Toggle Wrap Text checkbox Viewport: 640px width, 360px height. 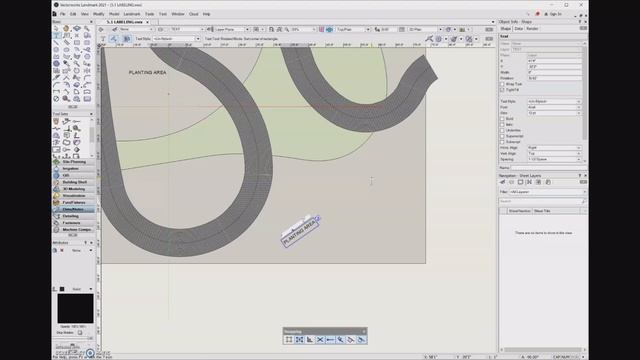coord(502,84)
